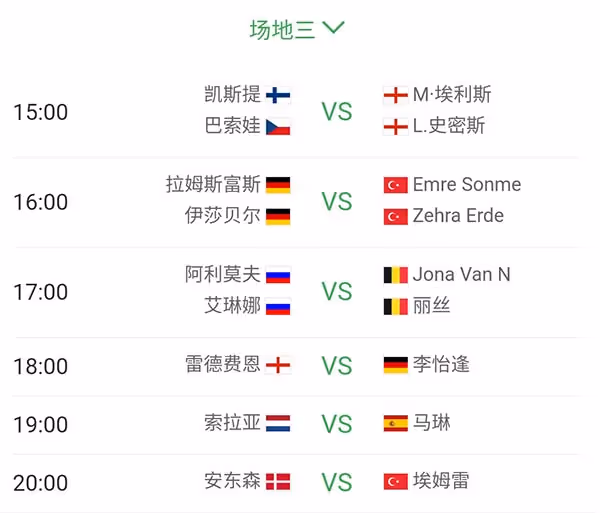Click England flag beside M·埃利斯
The width and height of the screenshot is (600, 513).
point(395,95)
